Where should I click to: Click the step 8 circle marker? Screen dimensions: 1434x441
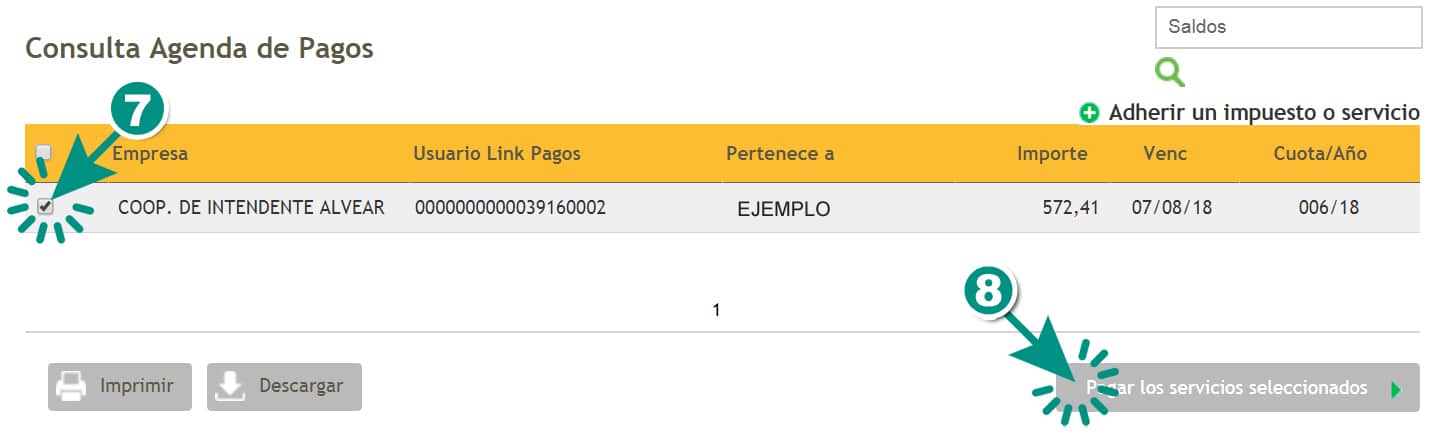point(988,292)
